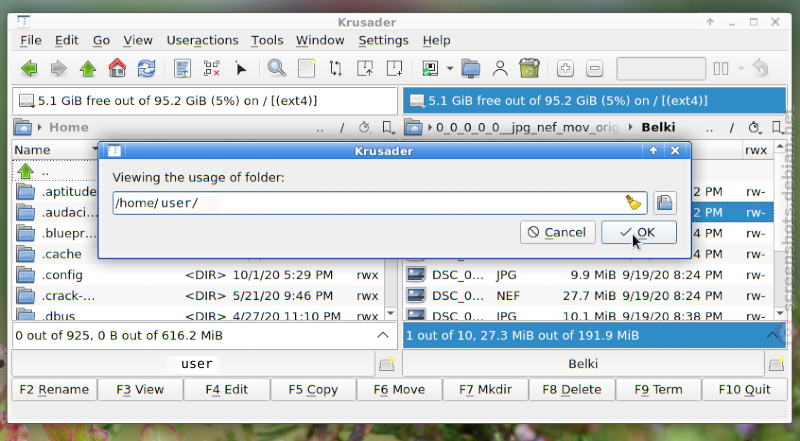Click the minus unselect-group toolbar icon

[594, 68]
